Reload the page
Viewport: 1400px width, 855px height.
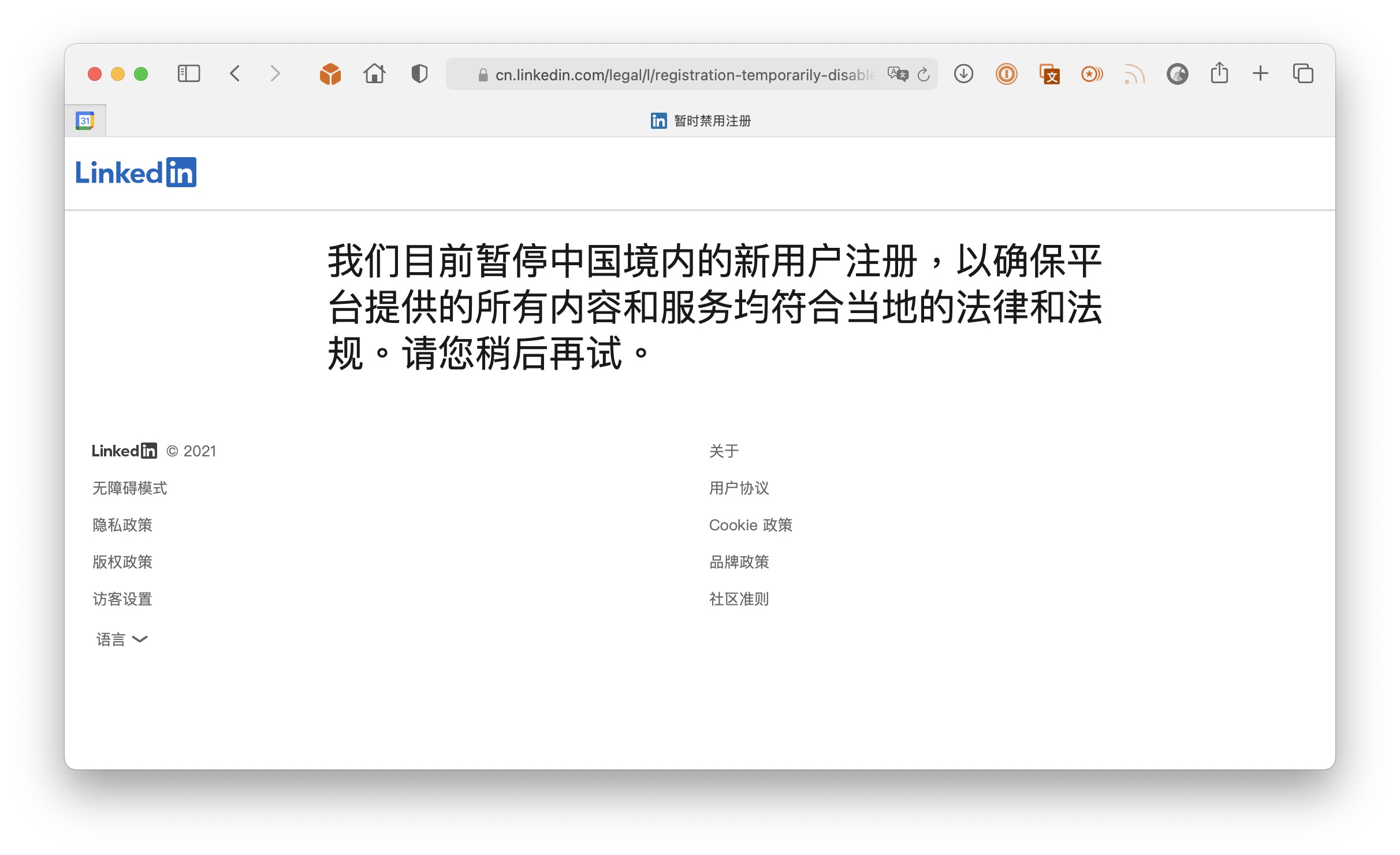pyautogui.click(x=924, y=75)
